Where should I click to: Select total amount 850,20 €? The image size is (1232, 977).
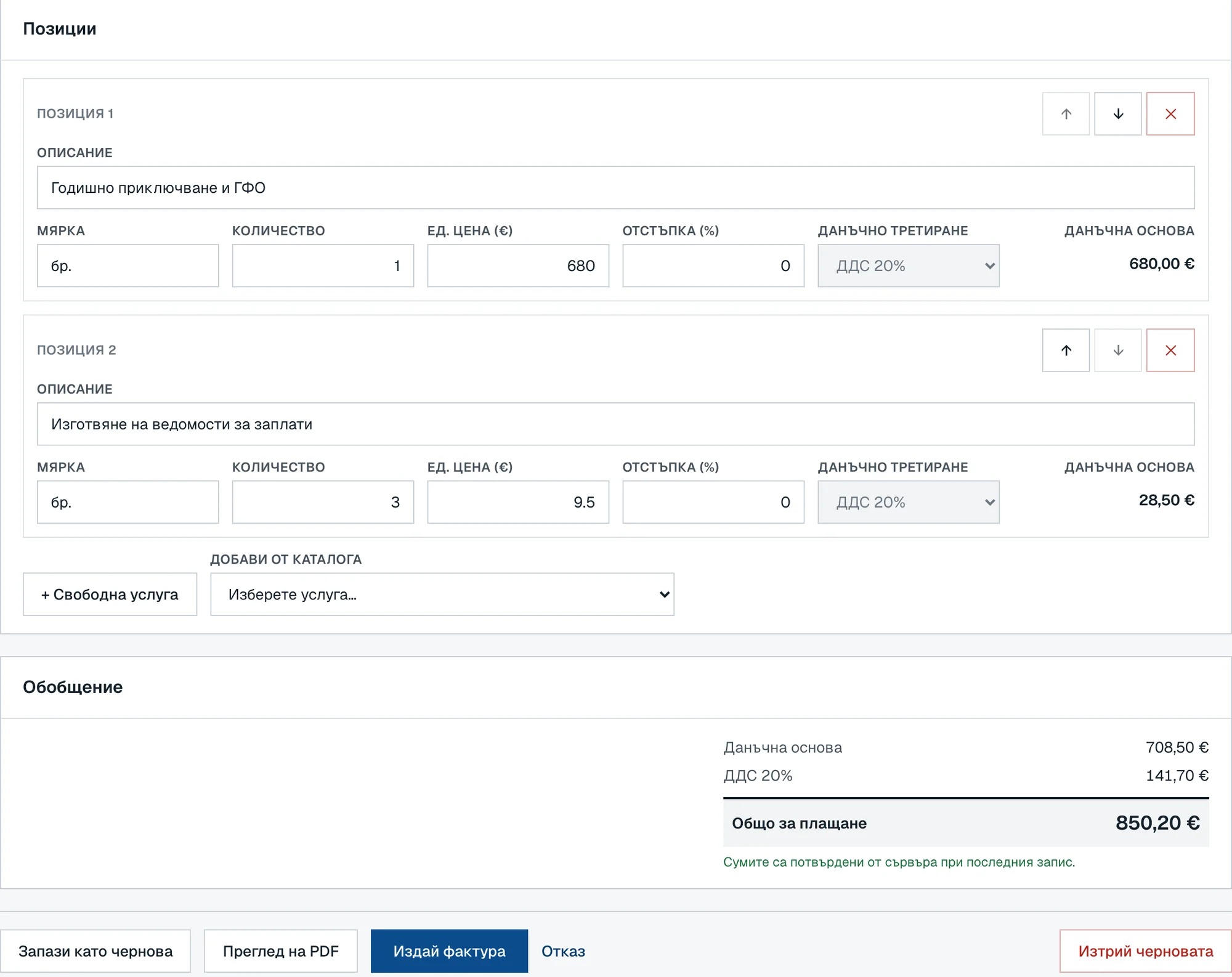pos(1157,823)
